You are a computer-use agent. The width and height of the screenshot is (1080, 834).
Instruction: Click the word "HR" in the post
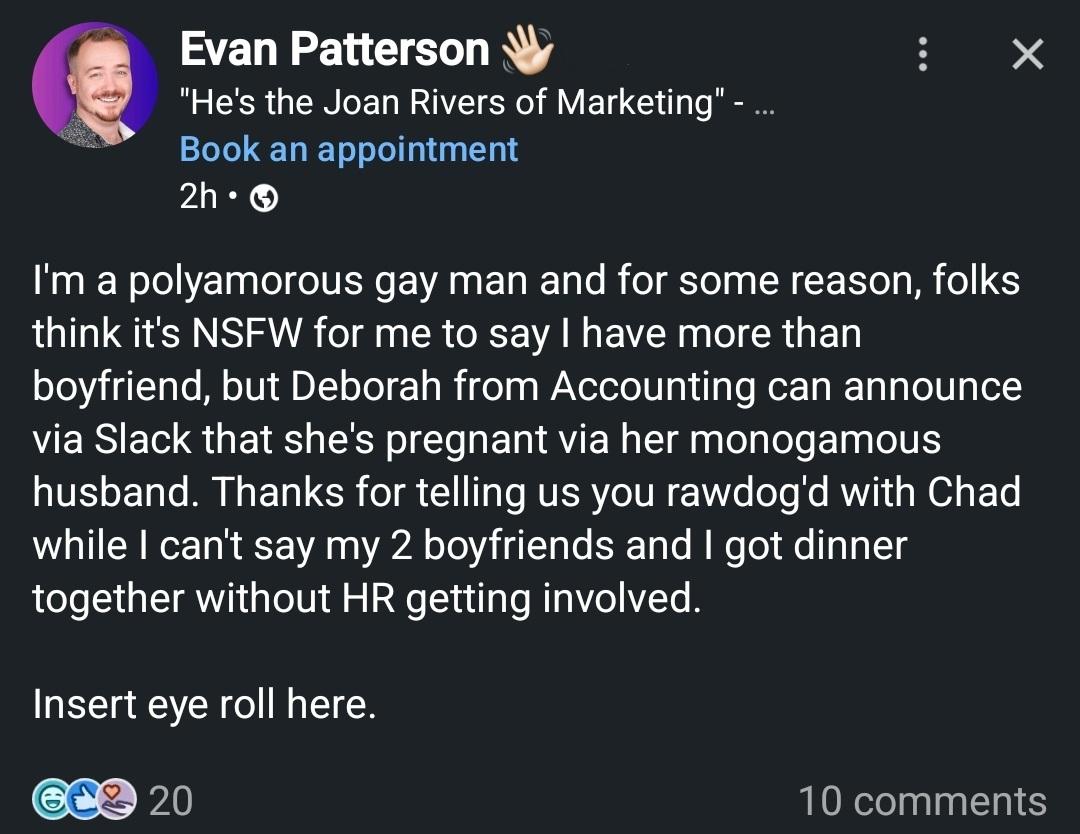(x=369, y=598)
